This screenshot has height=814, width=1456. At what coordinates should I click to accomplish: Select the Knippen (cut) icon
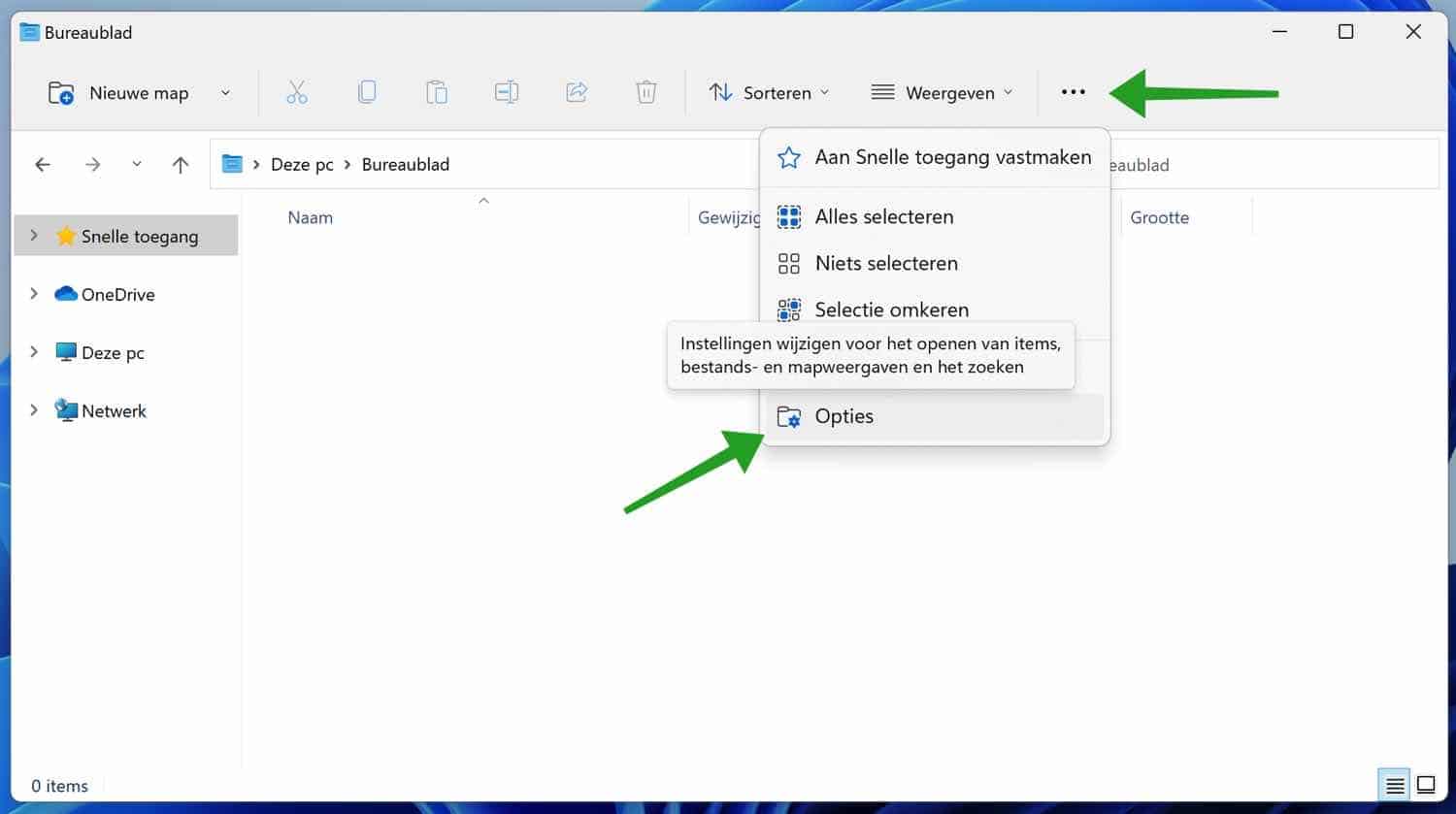coord(296,92)
